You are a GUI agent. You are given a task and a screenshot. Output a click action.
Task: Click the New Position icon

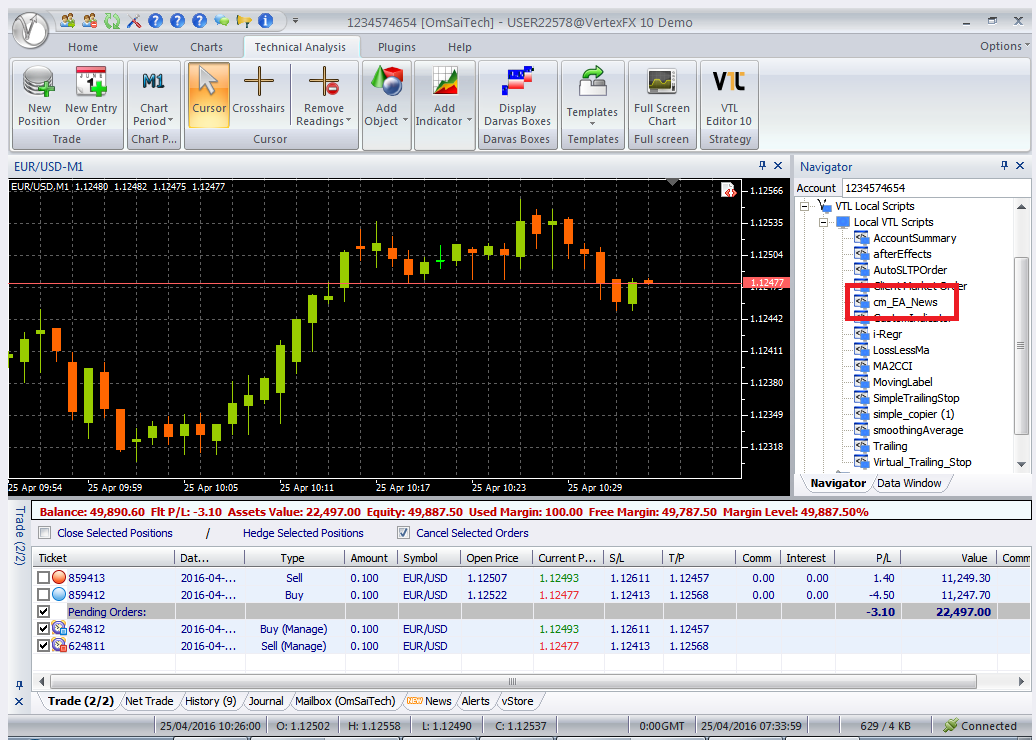click(x=39, y=96)
